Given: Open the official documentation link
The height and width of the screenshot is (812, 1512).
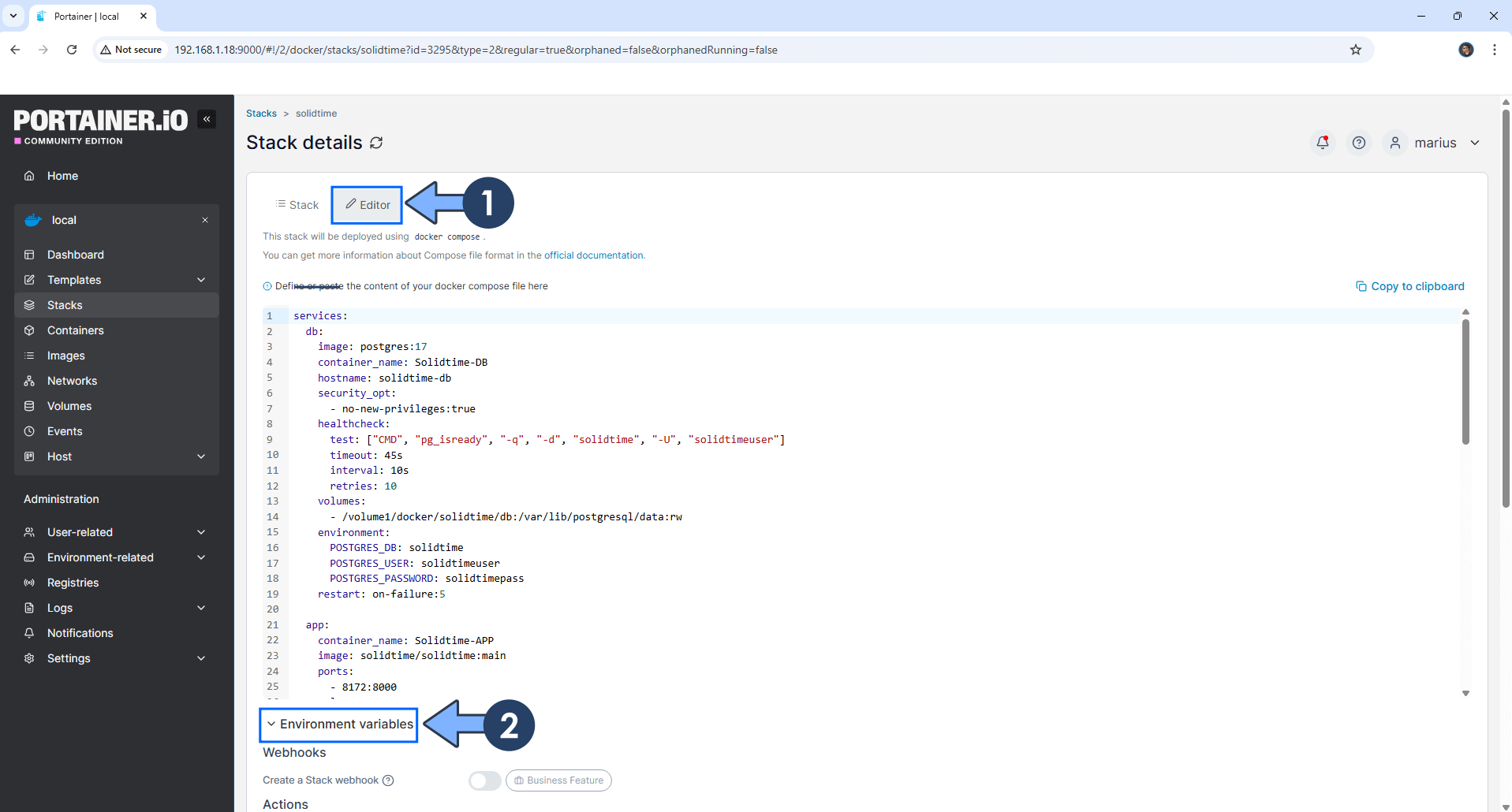Looking at the screenshot, I should (x=593, y=255).
